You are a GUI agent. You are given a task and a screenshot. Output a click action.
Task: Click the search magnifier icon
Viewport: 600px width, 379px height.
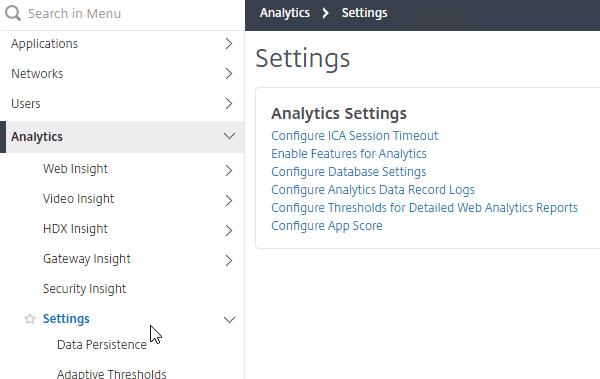click(x=13, y=13)
